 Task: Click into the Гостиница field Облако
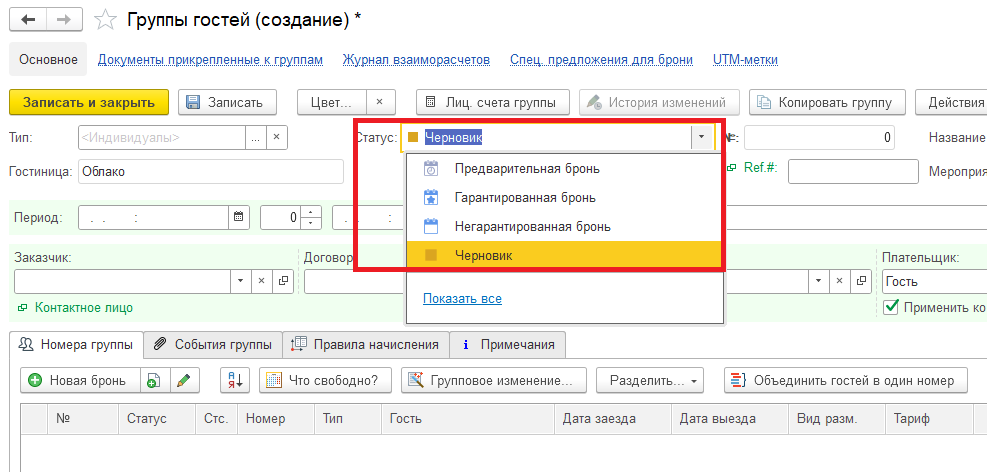pyautogui.click(x=211, y=171)
